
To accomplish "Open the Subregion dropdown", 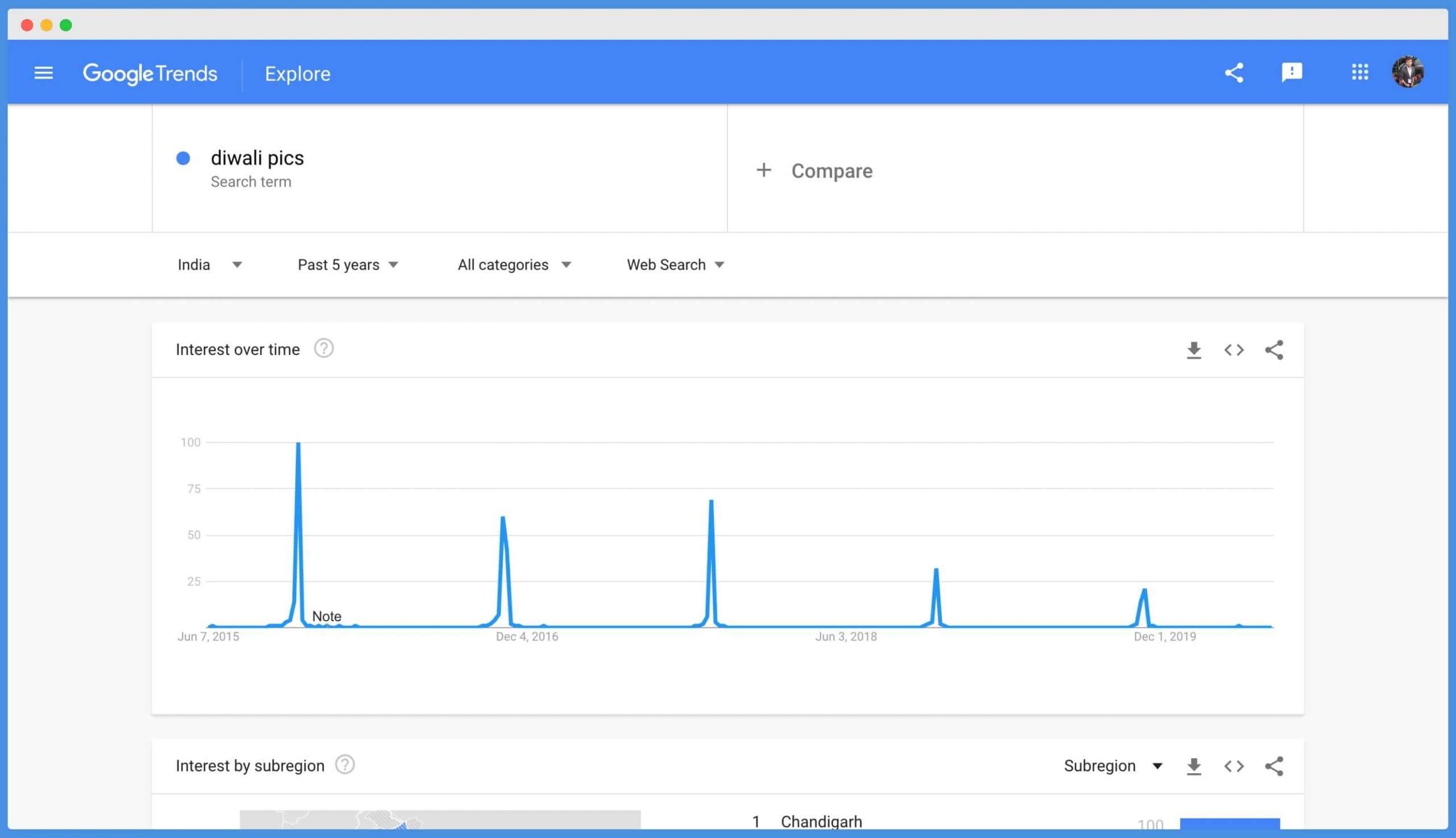I will pyautogui.click(x=1112, y=766).
